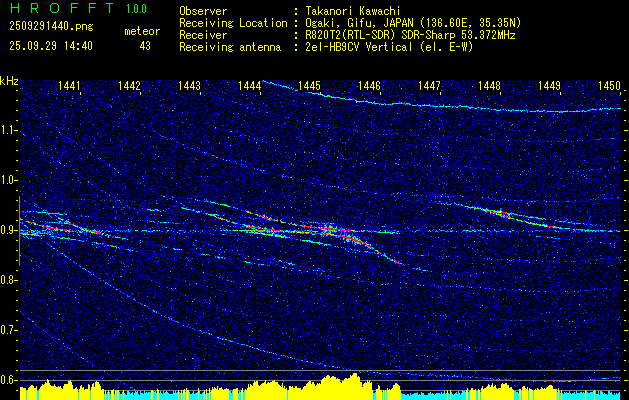Click the 0.8 kHz axis label
Viewport: 629px width, 400px height.
click(8, 280)
